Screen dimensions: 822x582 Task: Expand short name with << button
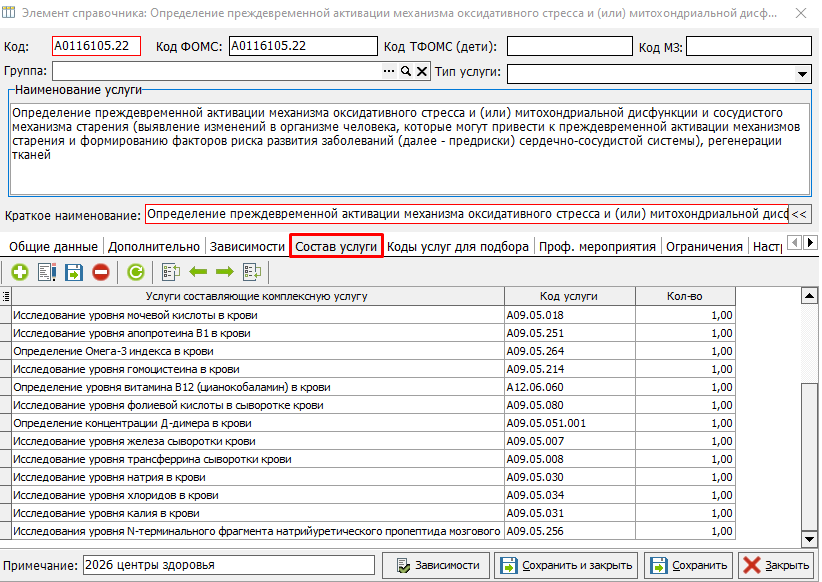pyautogui.click(x=800, y=214)
